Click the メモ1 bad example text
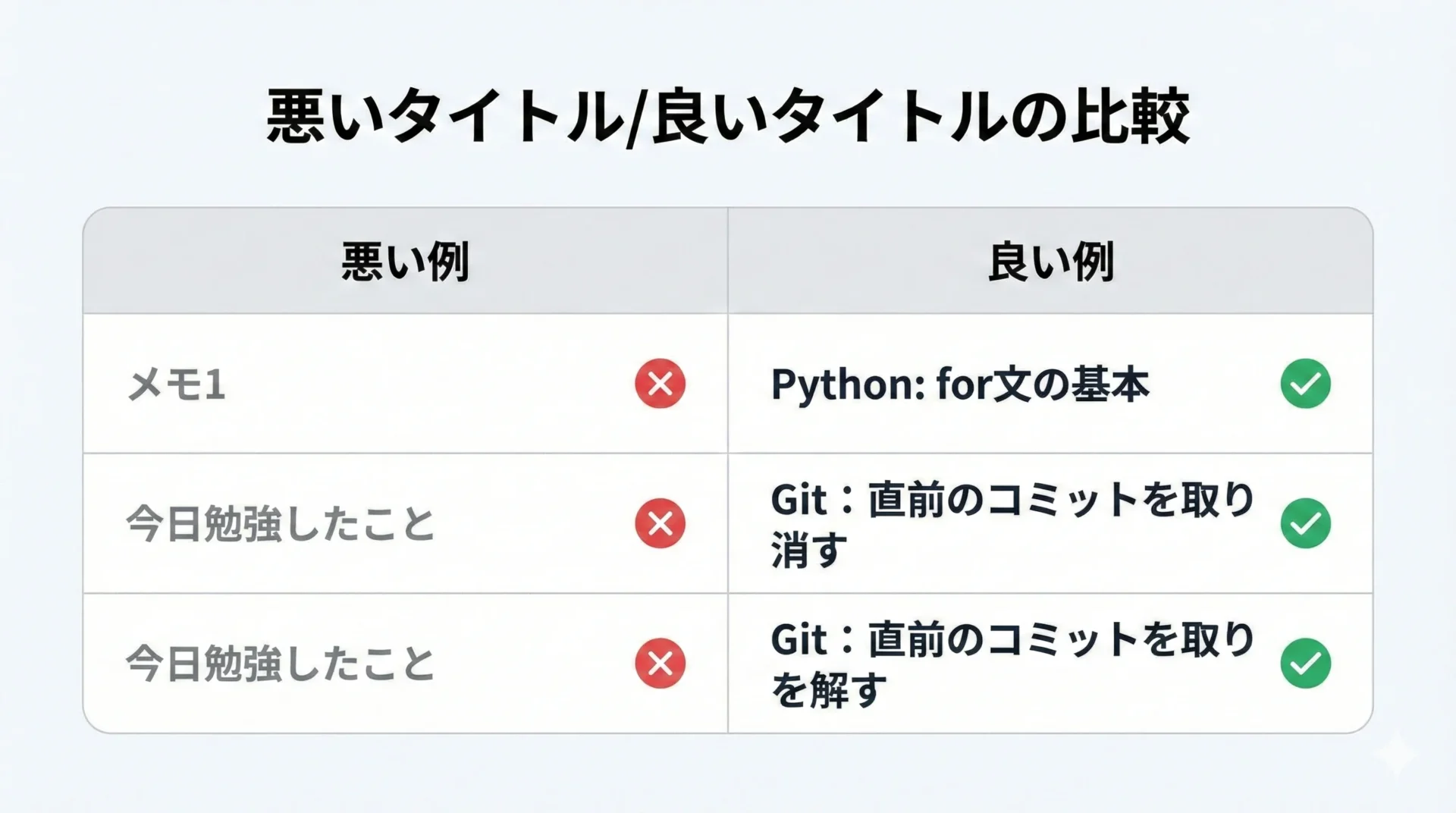This screenshot has height=813, width=1456. click(176, 385)
